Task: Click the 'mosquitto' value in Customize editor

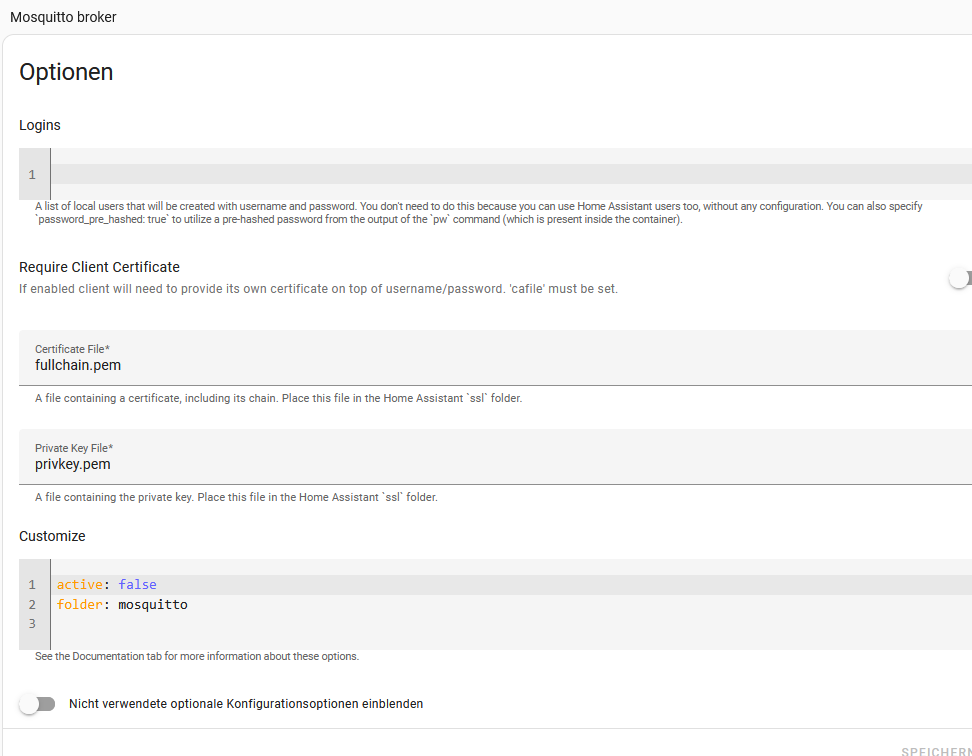Action: 153,605
